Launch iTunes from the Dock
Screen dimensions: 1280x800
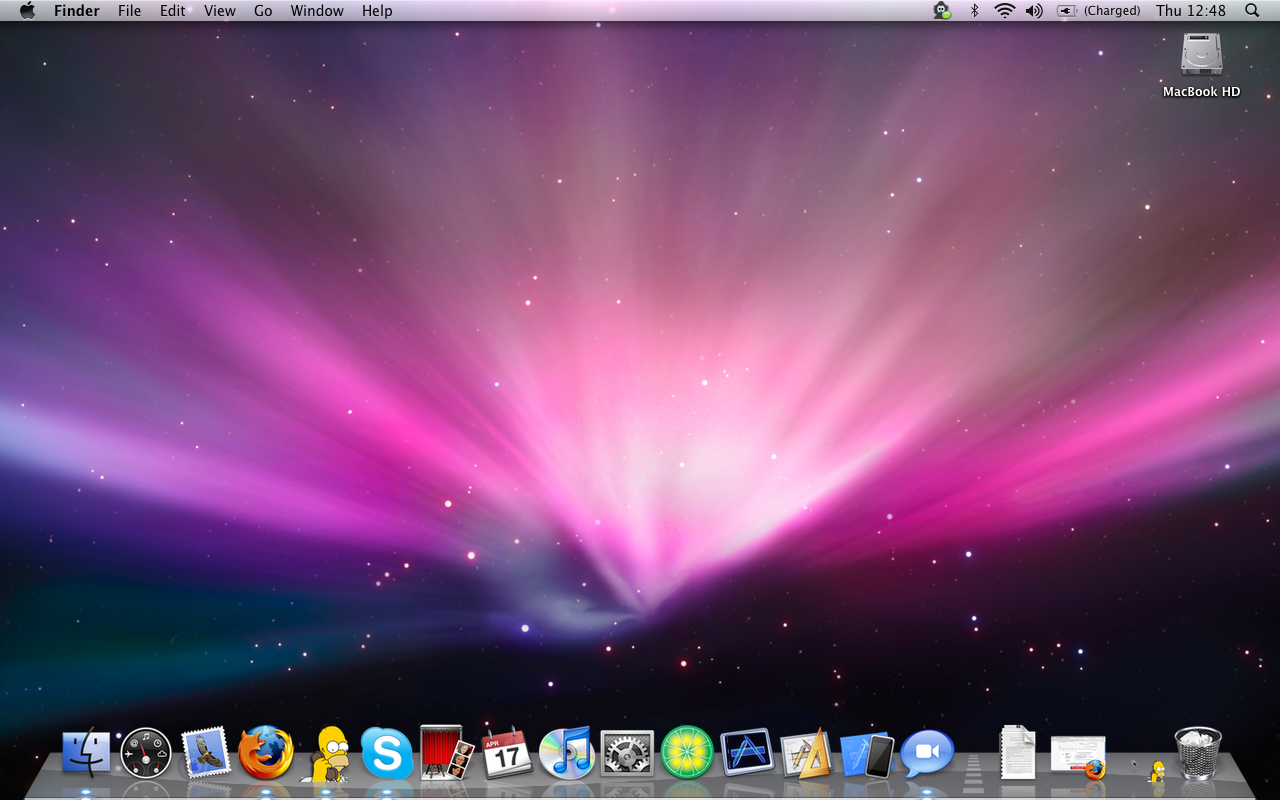pyautogui.click(x=567, y=752)
